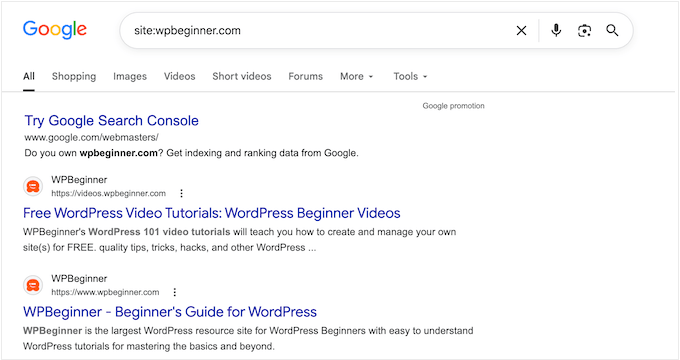Switch to the Shopping tab
Image resolution: width=680 pixels, height=360 pixels.
pyautogui.click(x=74, y=76)
